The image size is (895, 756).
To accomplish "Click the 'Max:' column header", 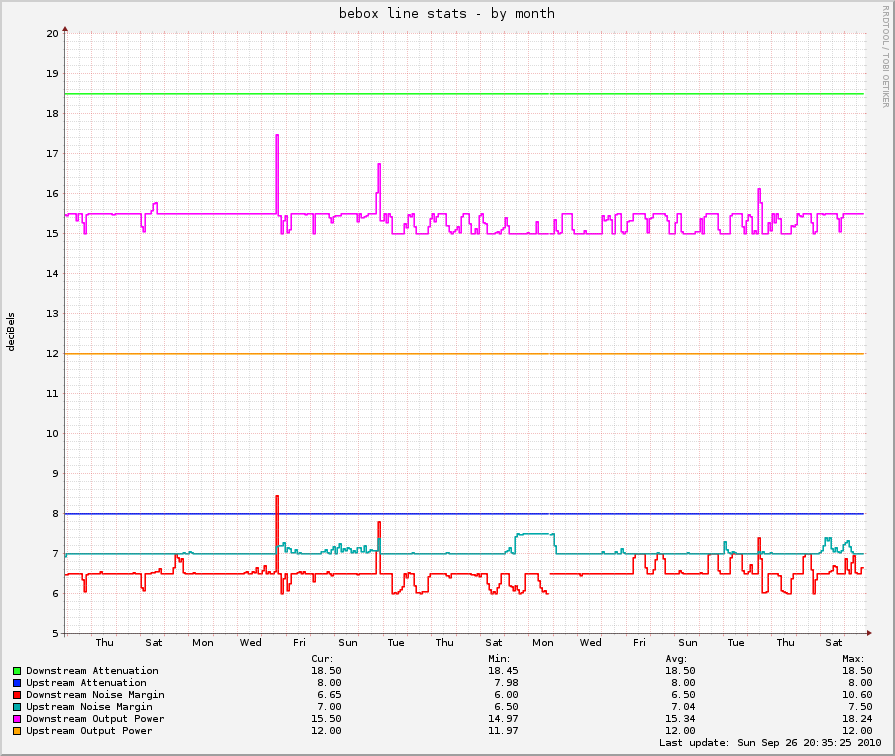I will tap(853, 659).
